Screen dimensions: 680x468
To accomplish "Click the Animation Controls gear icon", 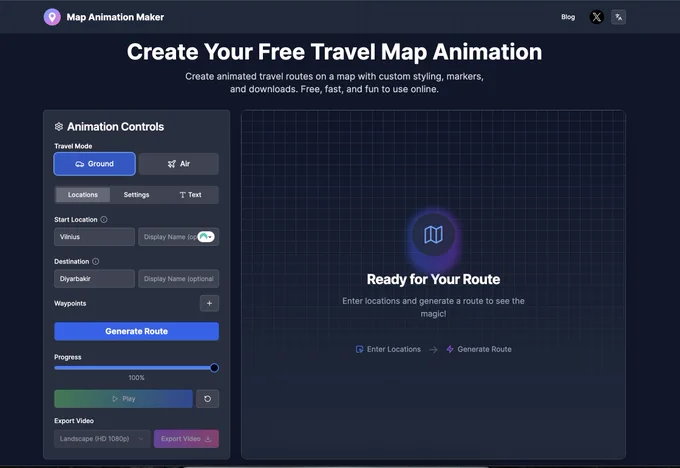I will tap(59, 127).
